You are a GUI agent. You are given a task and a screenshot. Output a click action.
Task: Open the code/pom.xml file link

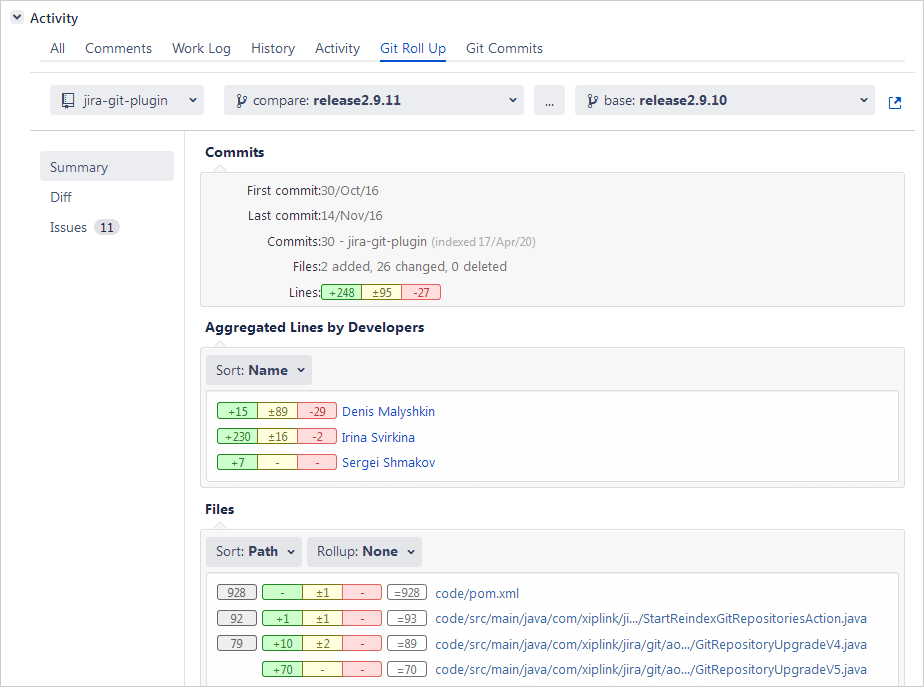[477, 593]
